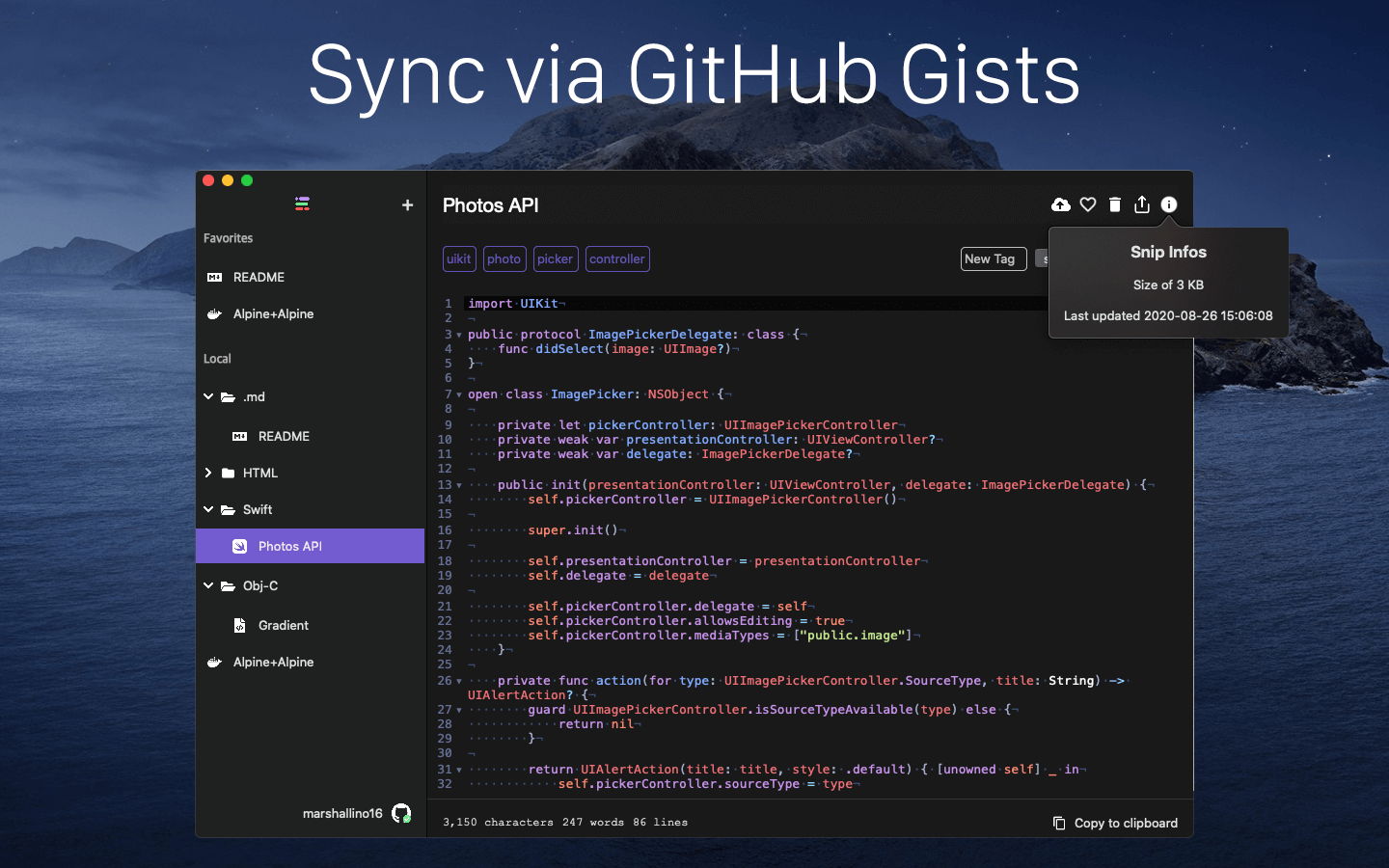Expand the HTML folder

coord(208,473)
